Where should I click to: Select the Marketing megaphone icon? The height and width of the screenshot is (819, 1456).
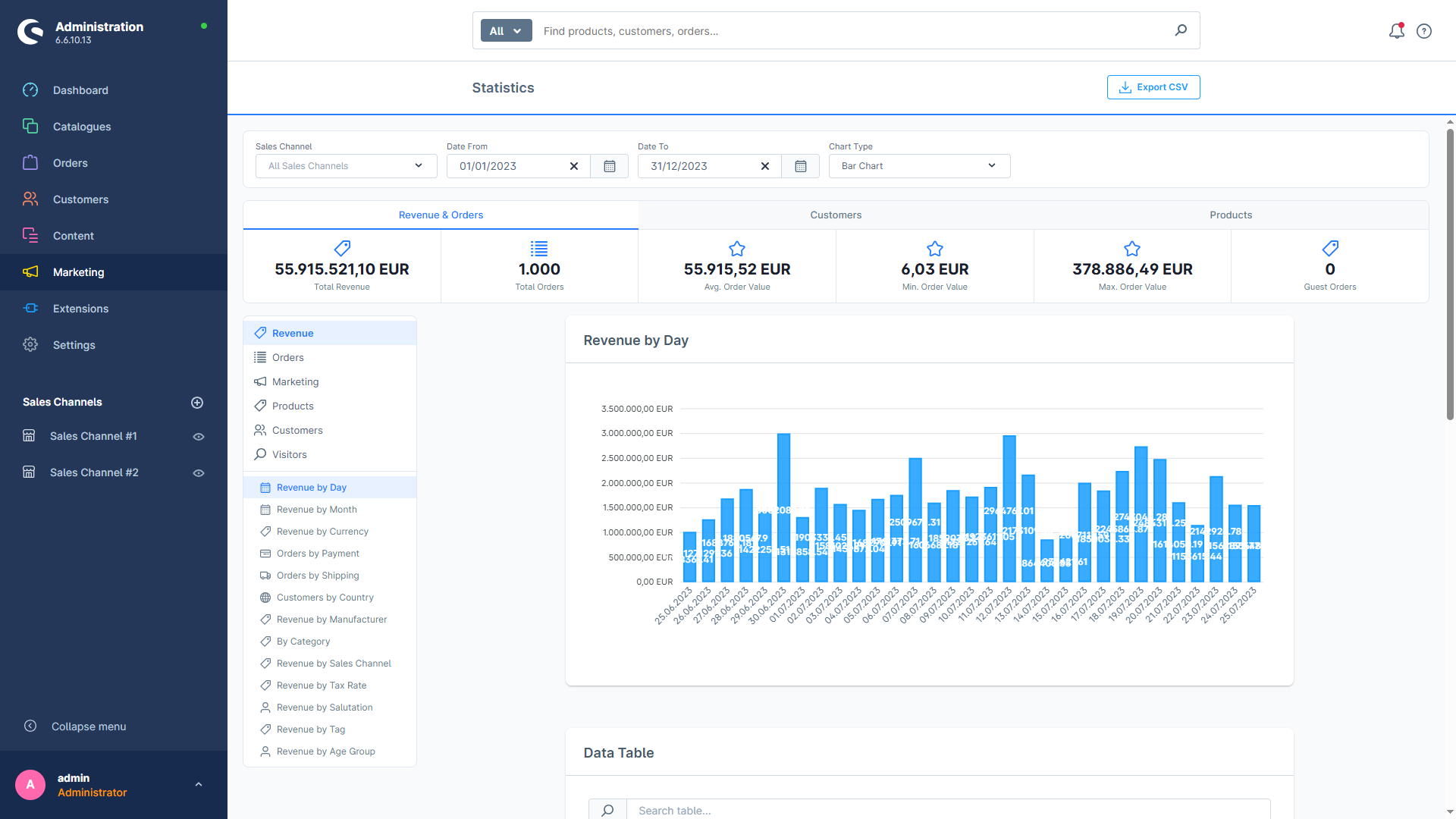click(x=30, y=271)
